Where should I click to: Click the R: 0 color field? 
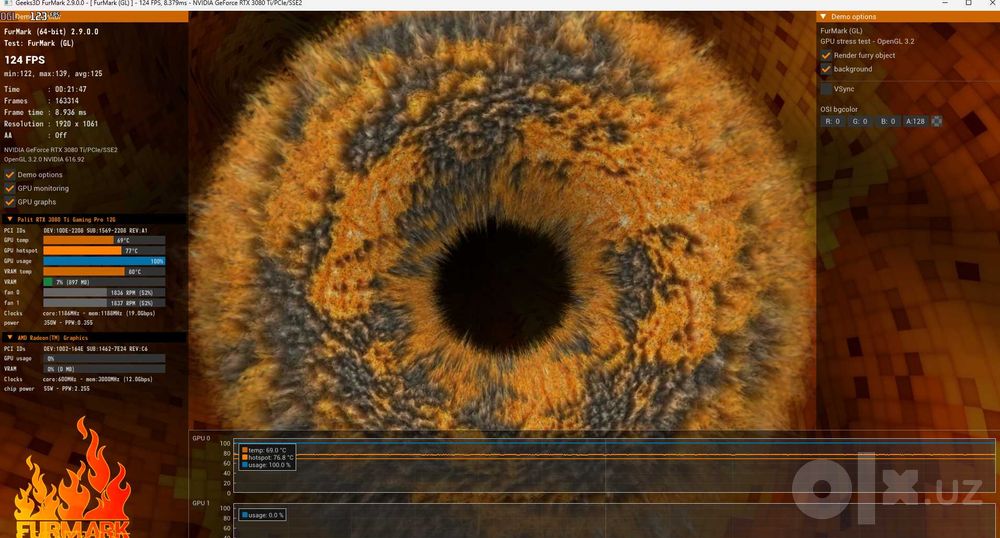(x=833, y=121)
